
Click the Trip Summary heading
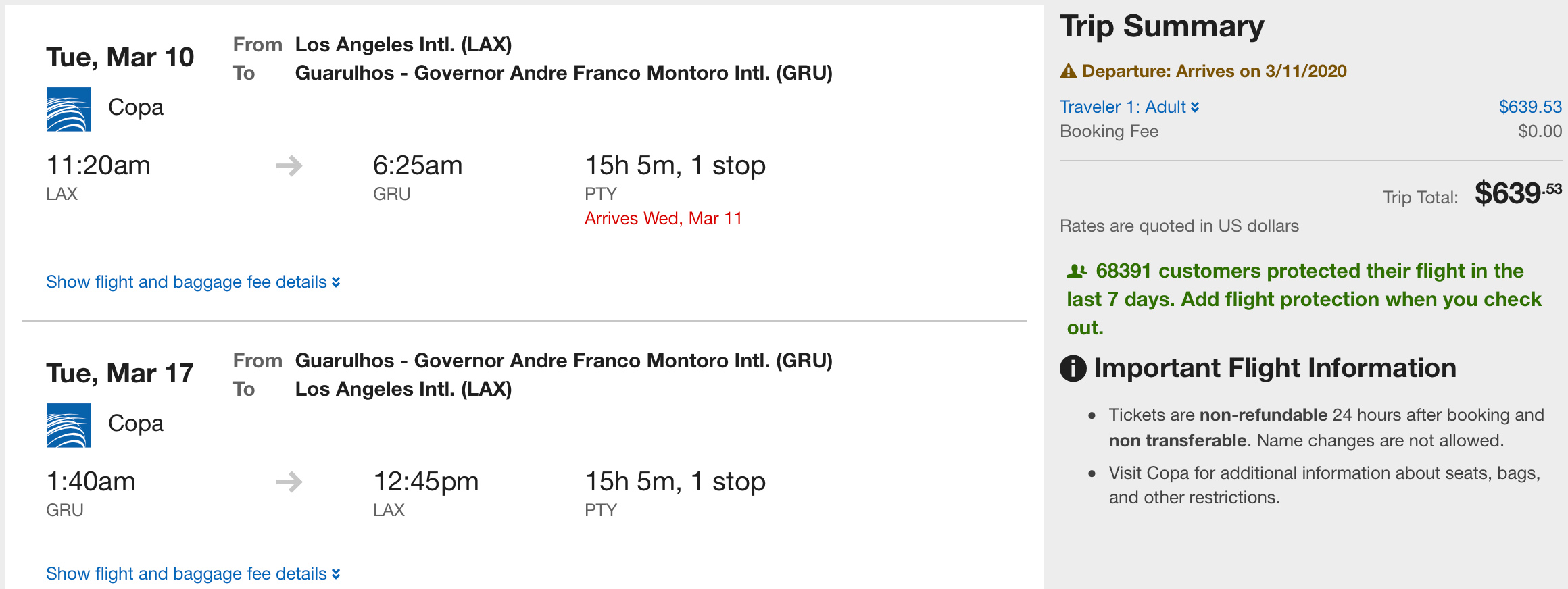1161,27
